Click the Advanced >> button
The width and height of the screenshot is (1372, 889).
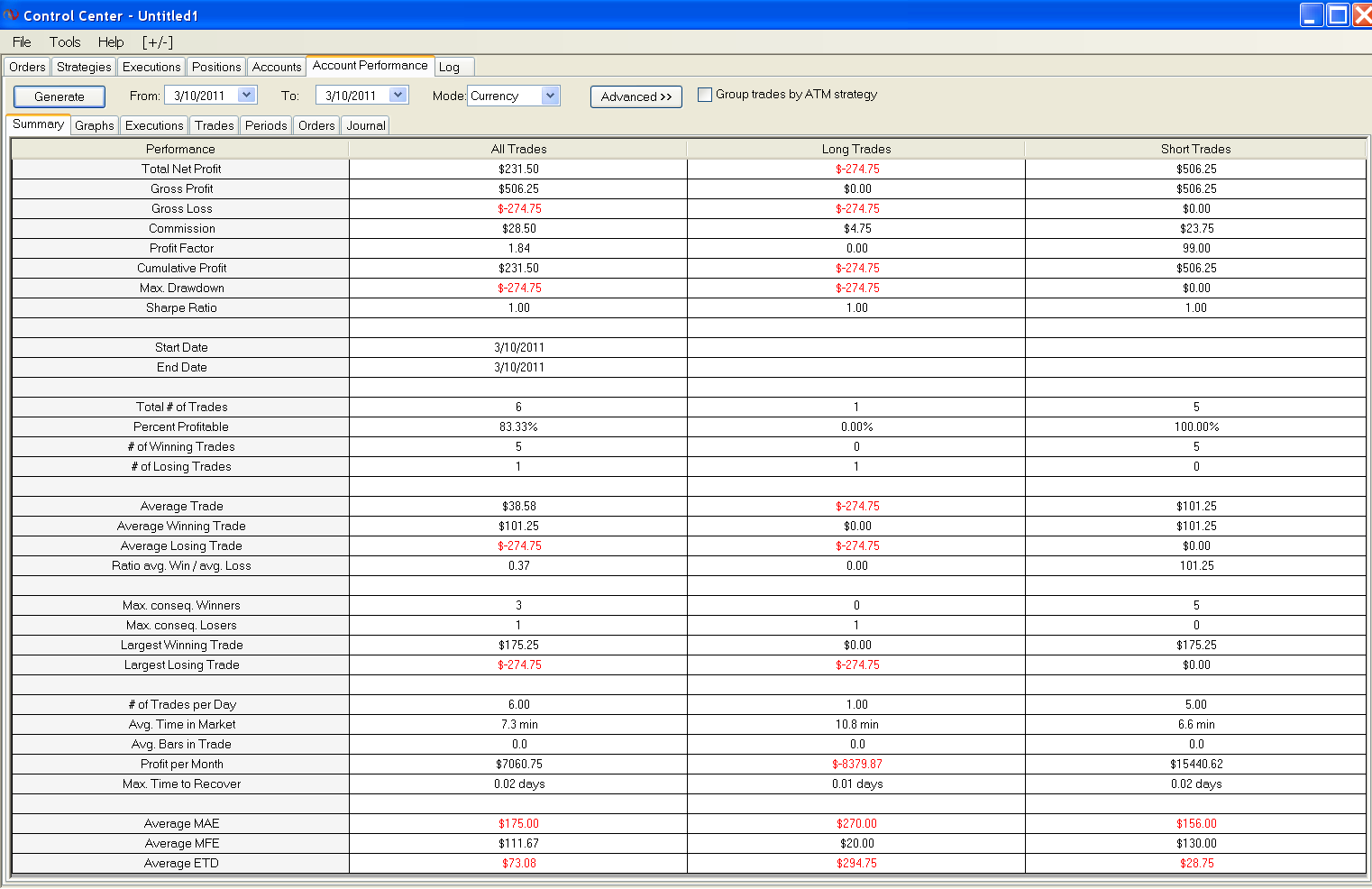tap(636, 96)
